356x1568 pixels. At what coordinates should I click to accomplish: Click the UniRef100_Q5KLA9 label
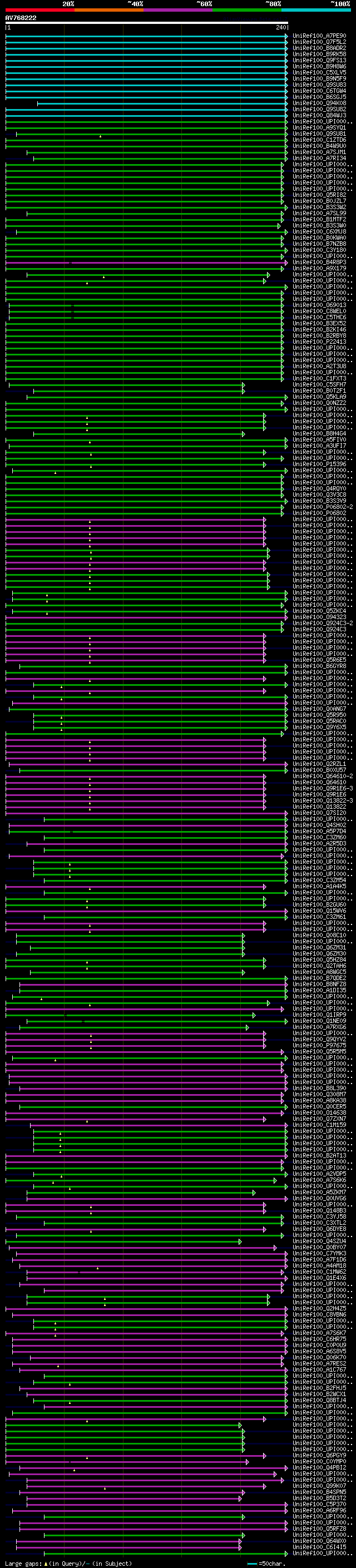click(319, 397)
